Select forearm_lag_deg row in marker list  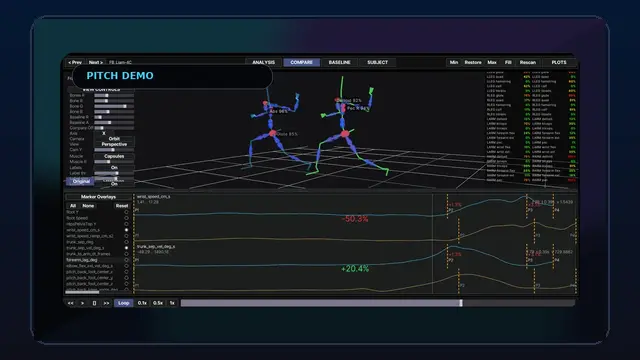98,260
